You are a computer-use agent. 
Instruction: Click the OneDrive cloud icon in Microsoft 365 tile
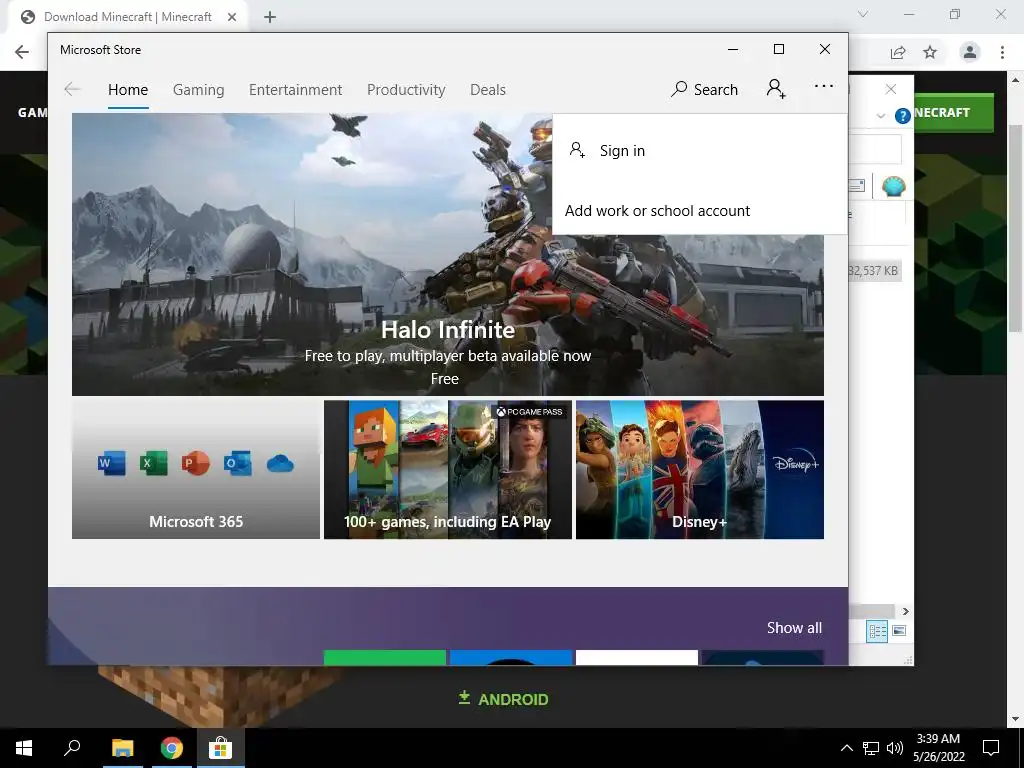[x=280, y=464]
